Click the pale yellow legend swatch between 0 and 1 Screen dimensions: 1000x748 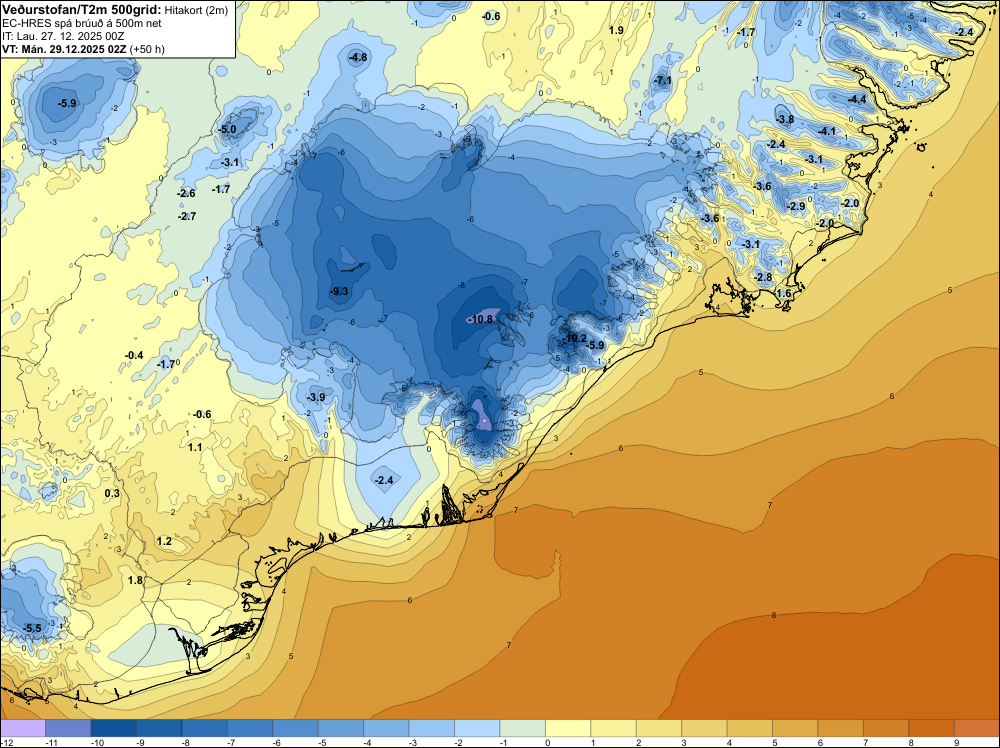(568, 728)
